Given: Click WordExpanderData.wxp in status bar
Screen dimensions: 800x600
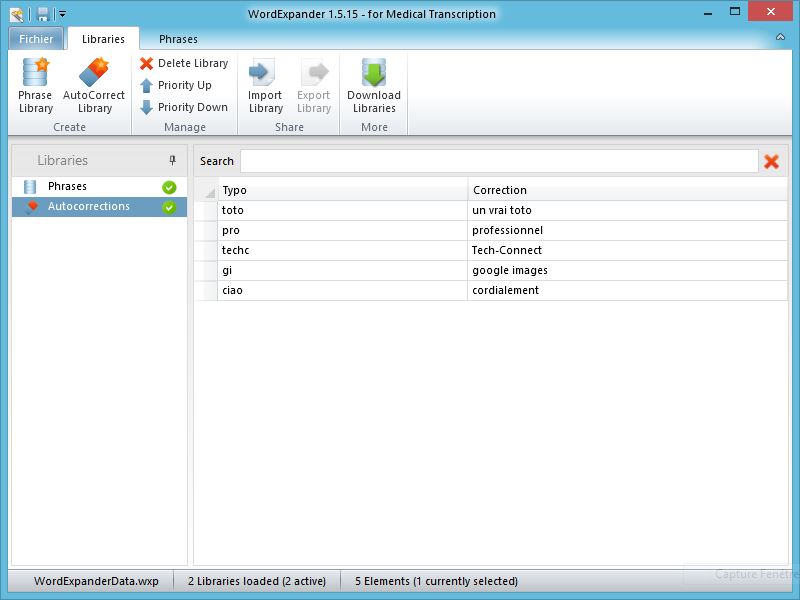Looking at the screenshot, I should pos(96,581).
